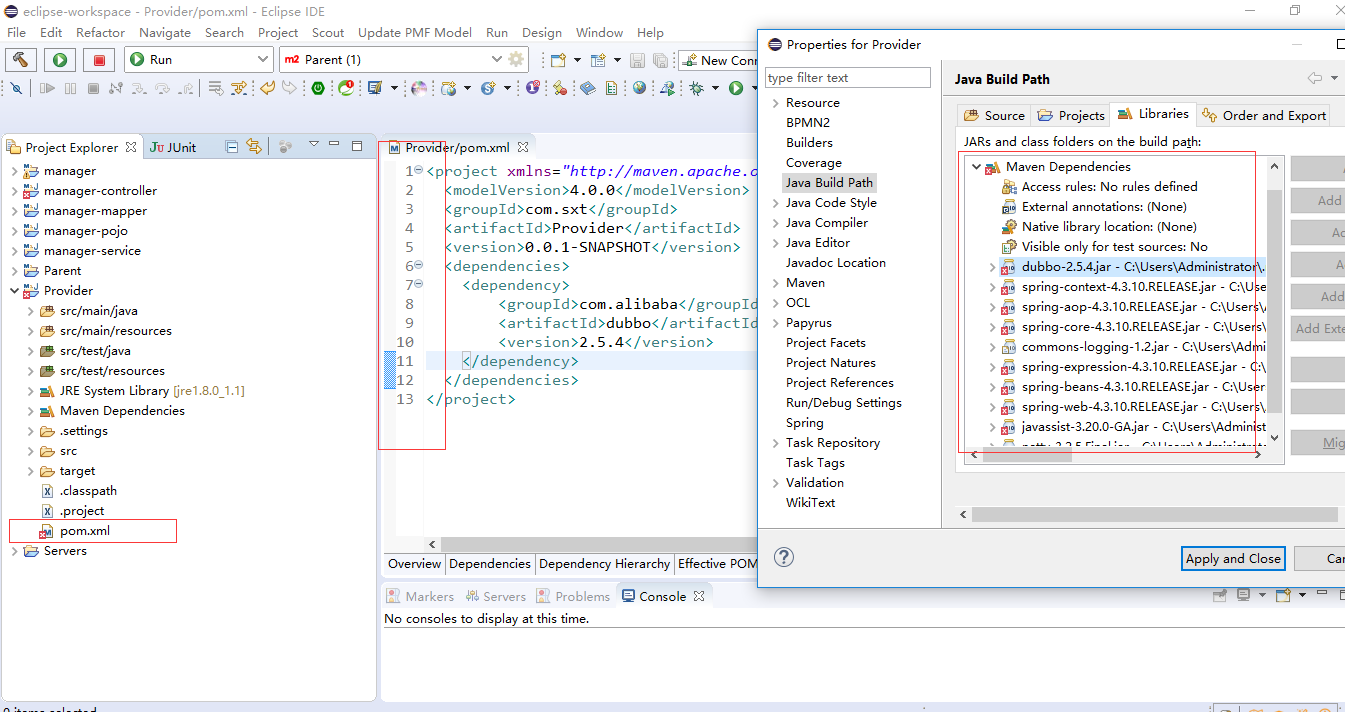Toggle Skip All Breakpoints in toolbar

click(x=17, y=88)
